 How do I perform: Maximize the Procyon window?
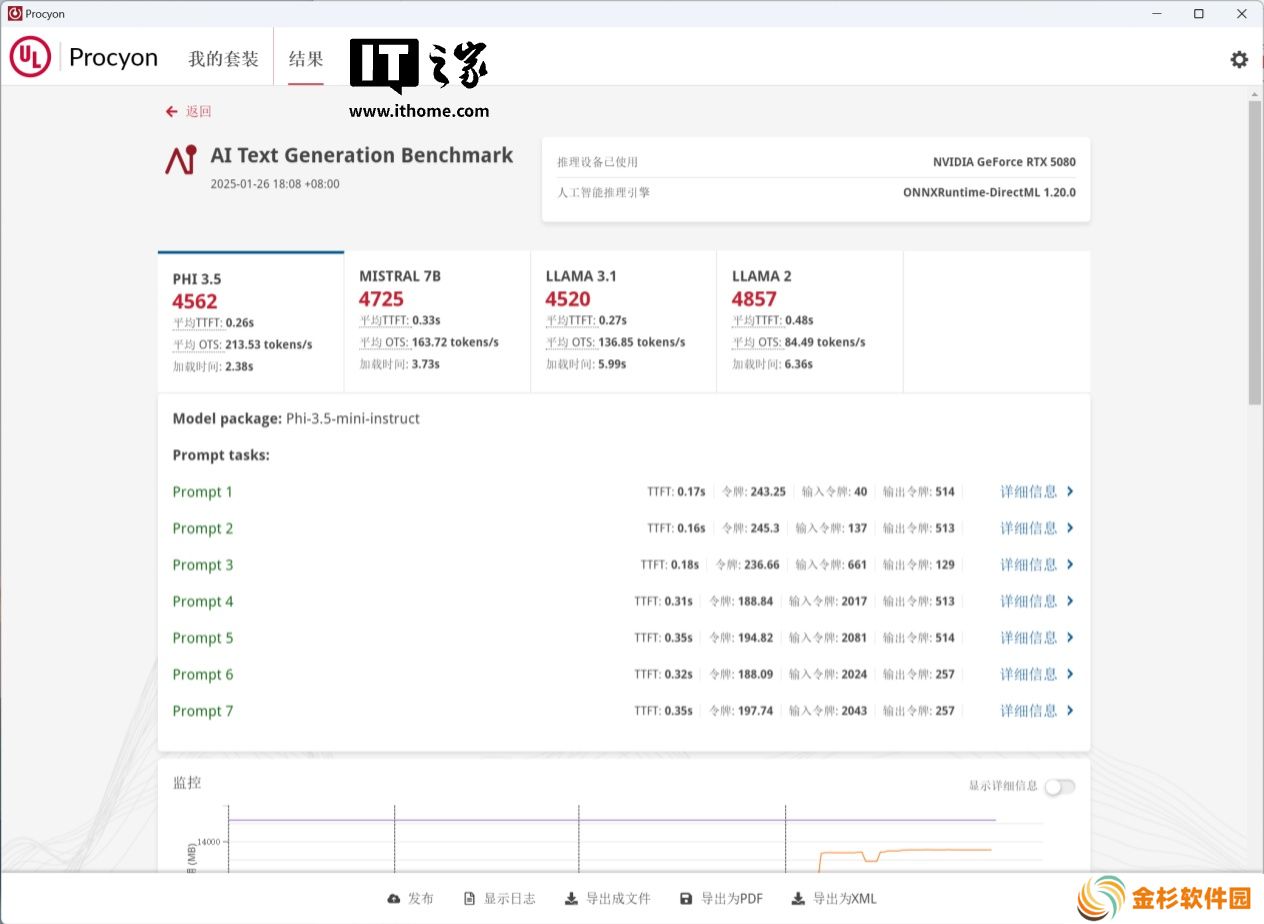pos(1198,14)
